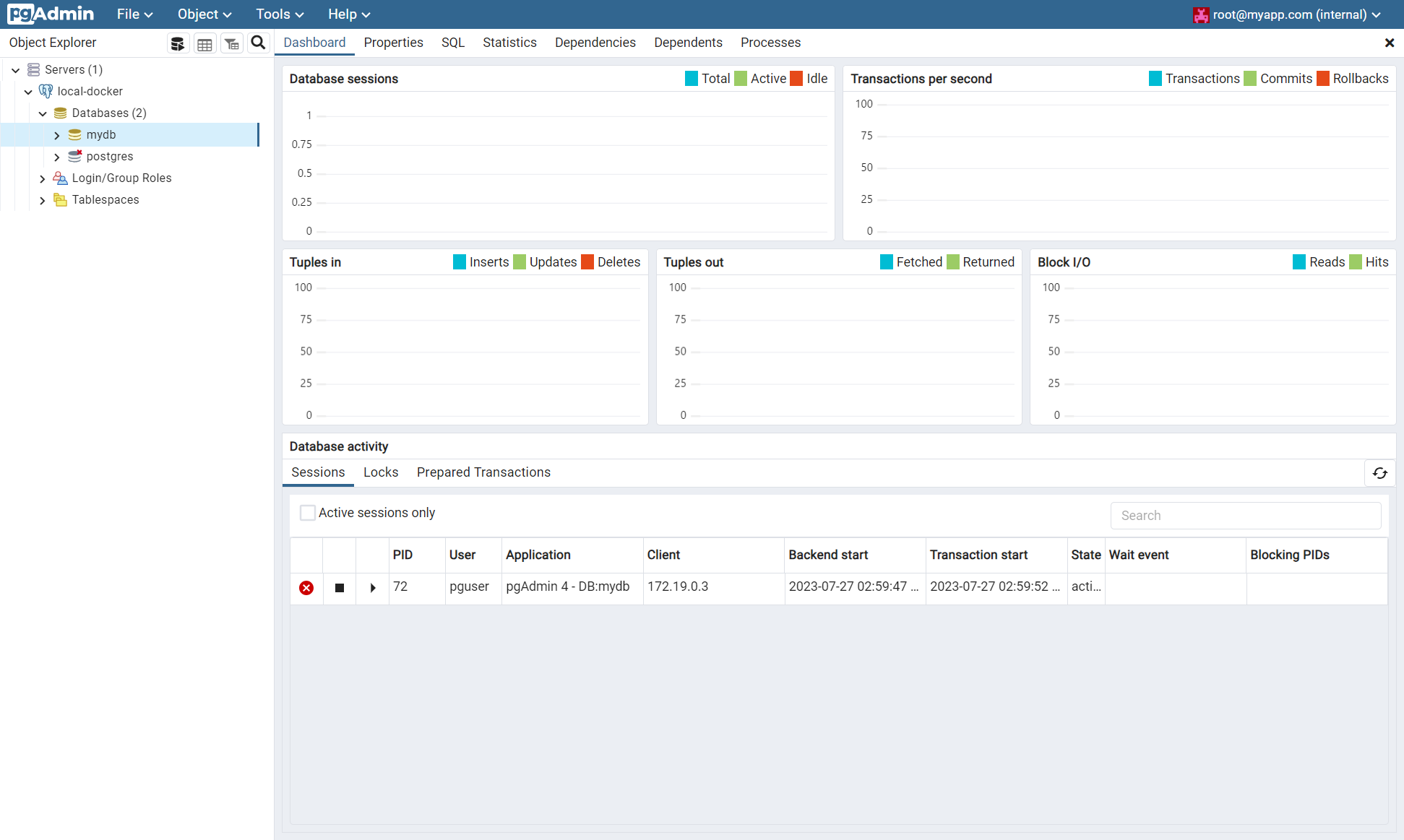
Task: Refresh database activity with refresh icon
Action: (x=1379, y=473)
